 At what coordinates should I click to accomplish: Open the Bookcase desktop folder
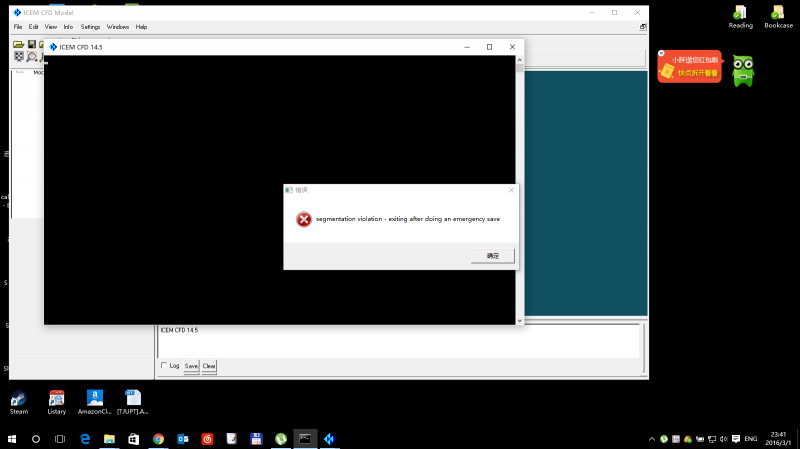(x=779, y=17)
